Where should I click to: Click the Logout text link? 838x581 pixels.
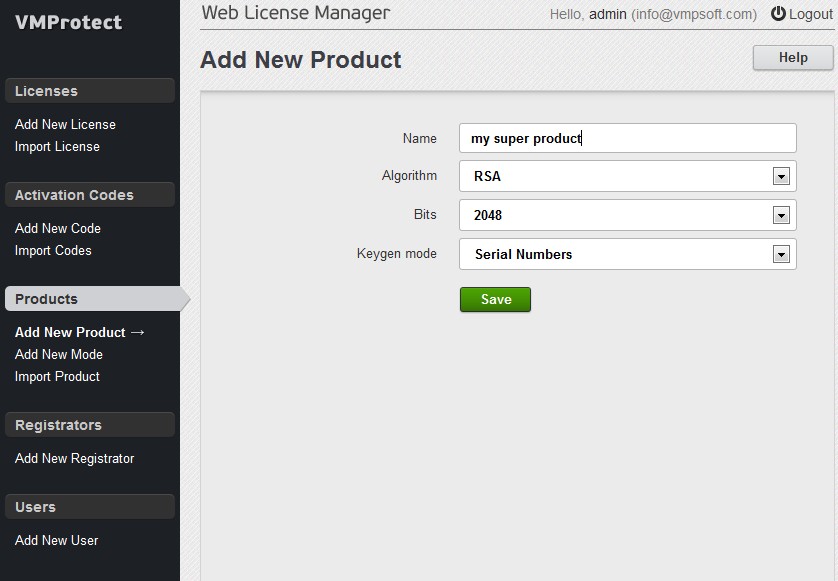pyautogui.click(x=811, y=14)
